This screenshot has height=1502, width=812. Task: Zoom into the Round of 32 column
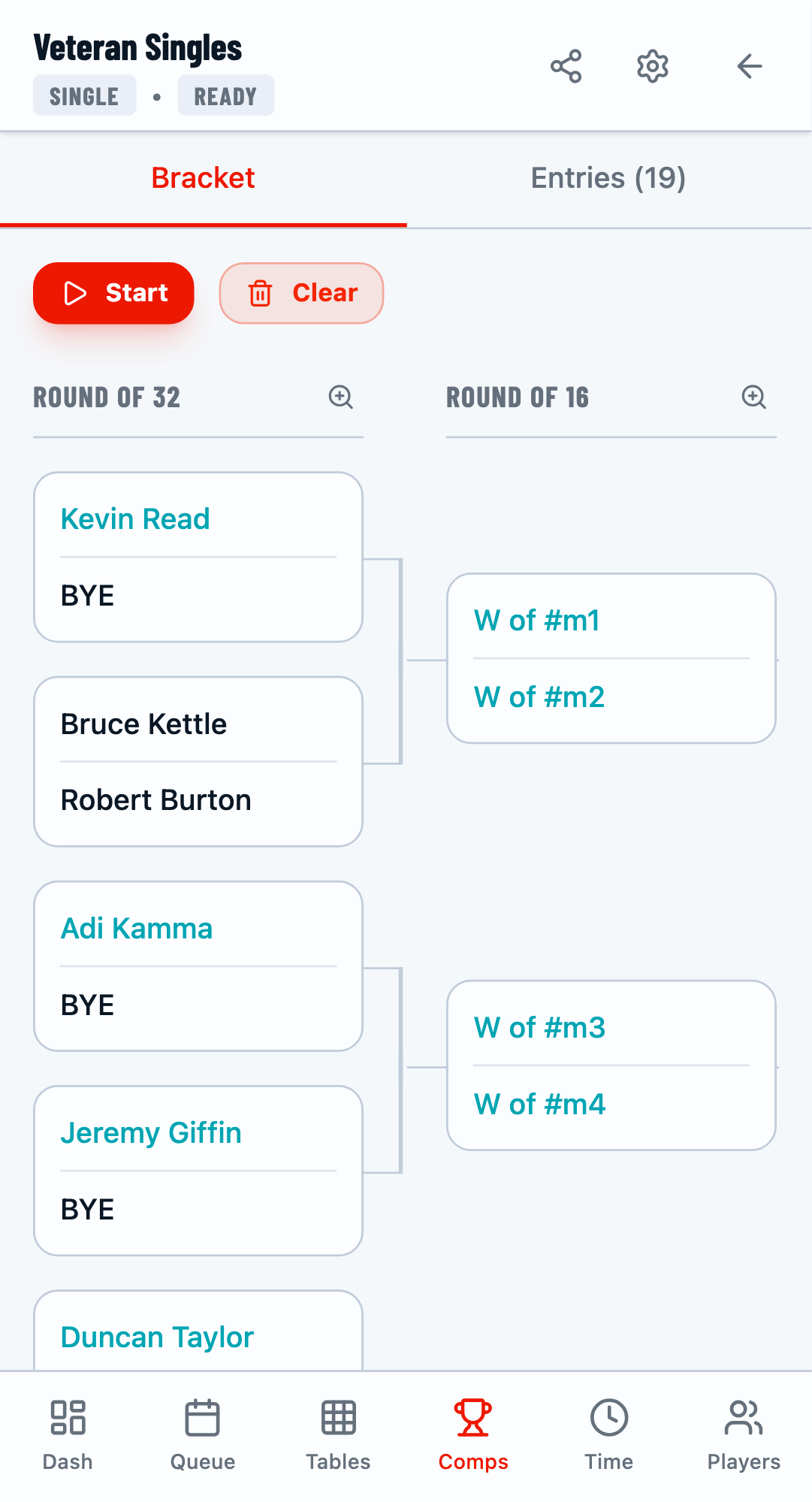point(341,397)
